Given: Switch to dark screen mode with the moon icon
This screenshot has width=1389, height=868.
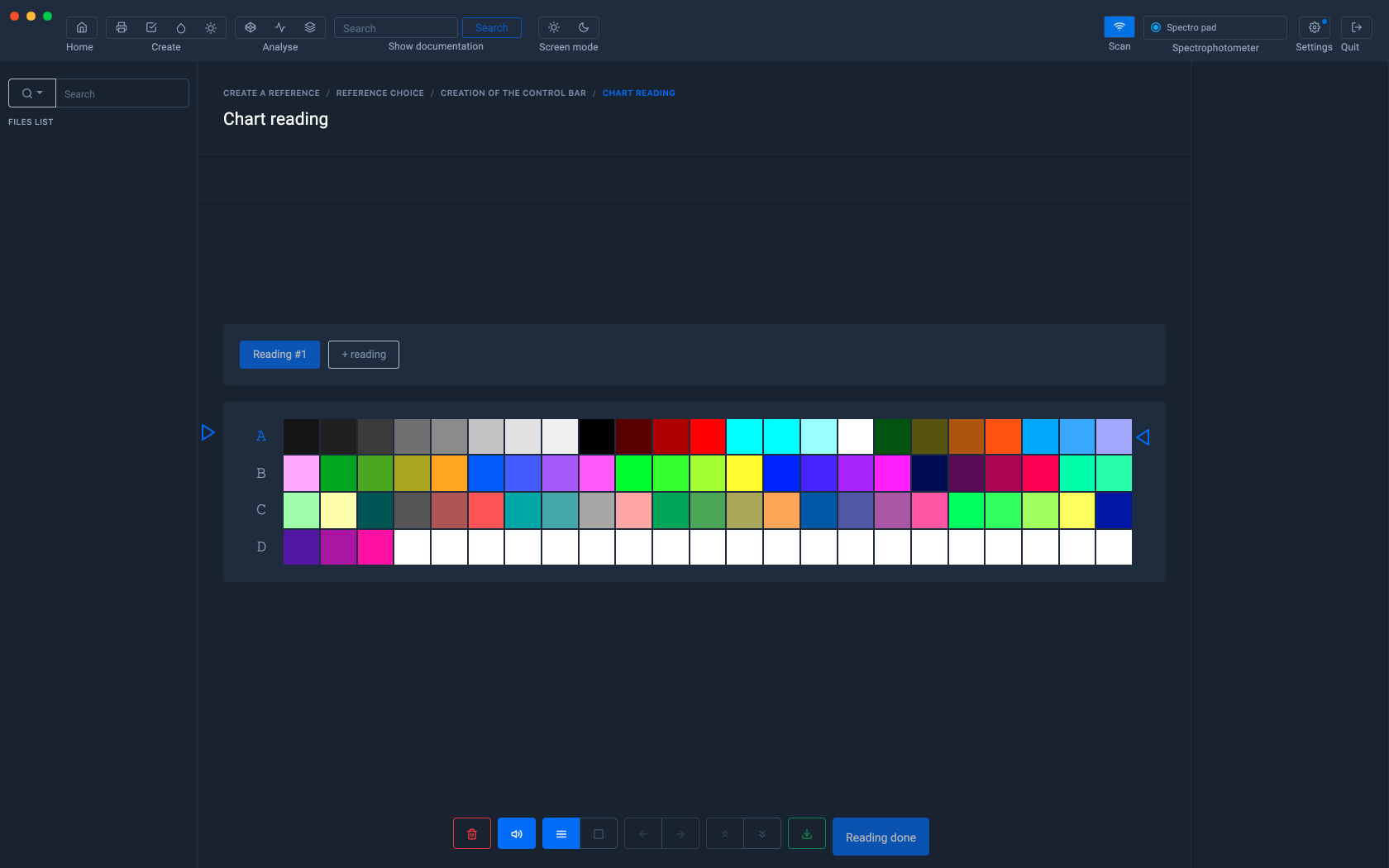Looking at the screenshot, I should pyautogui.click(x=584, y=27).
